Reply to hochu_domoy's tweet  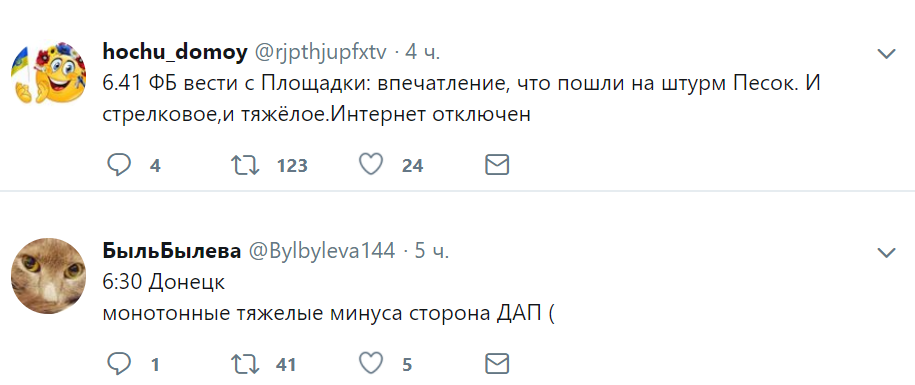click(x=119, y=166)
